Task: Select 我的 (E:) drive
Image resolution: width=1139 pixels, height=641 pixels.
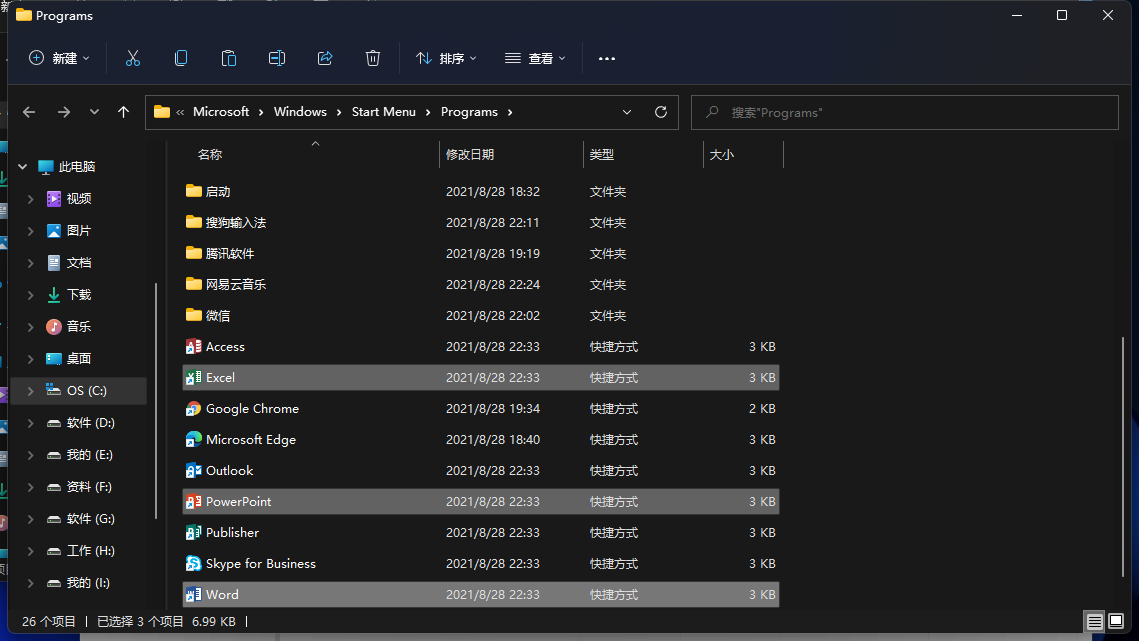Action: pos(89,455)
